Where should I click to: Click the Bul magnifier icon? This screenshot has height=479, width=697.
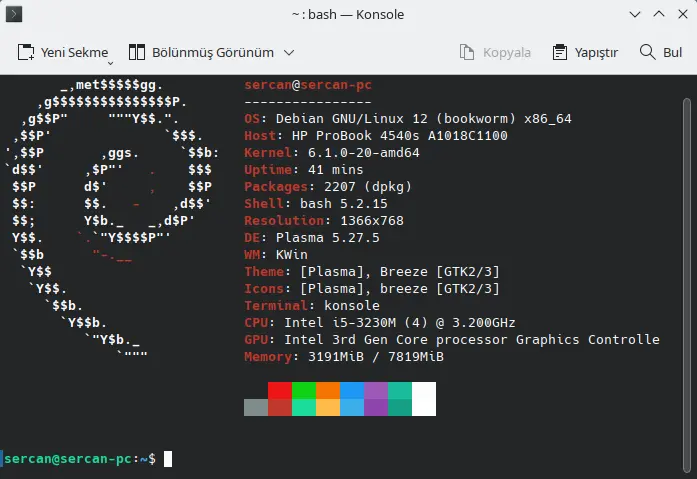(x=647, y=52)
